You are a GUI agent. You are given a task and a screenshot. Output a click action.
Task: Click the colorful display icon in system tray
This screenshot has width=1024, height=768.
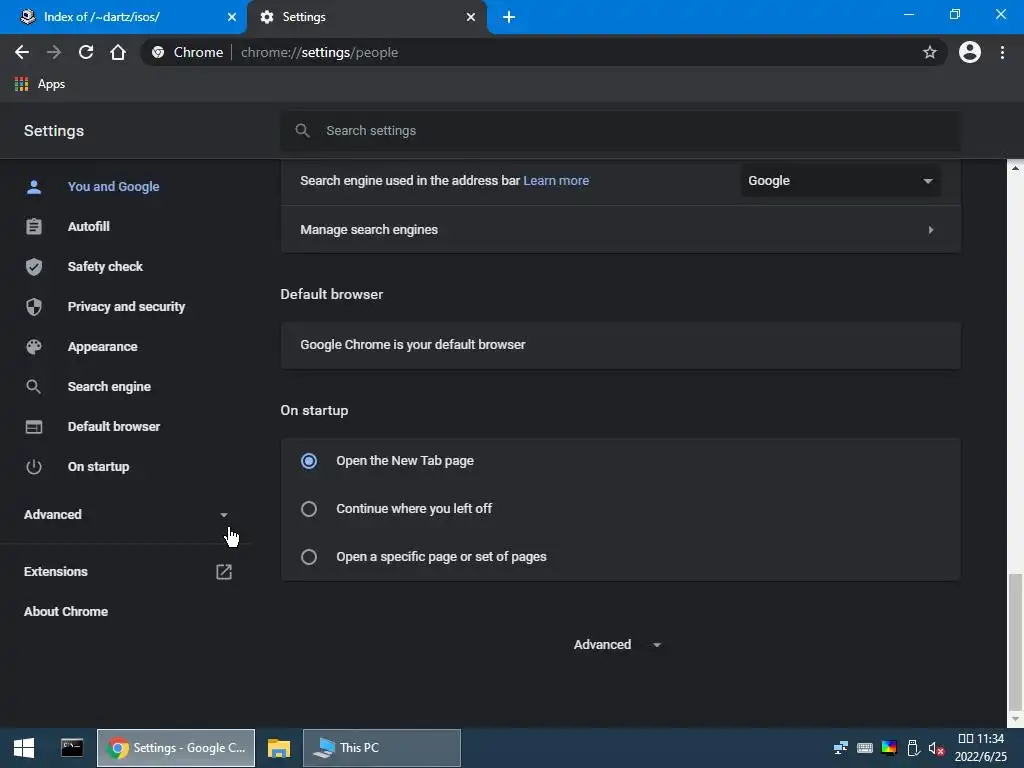tap(888, 748)
